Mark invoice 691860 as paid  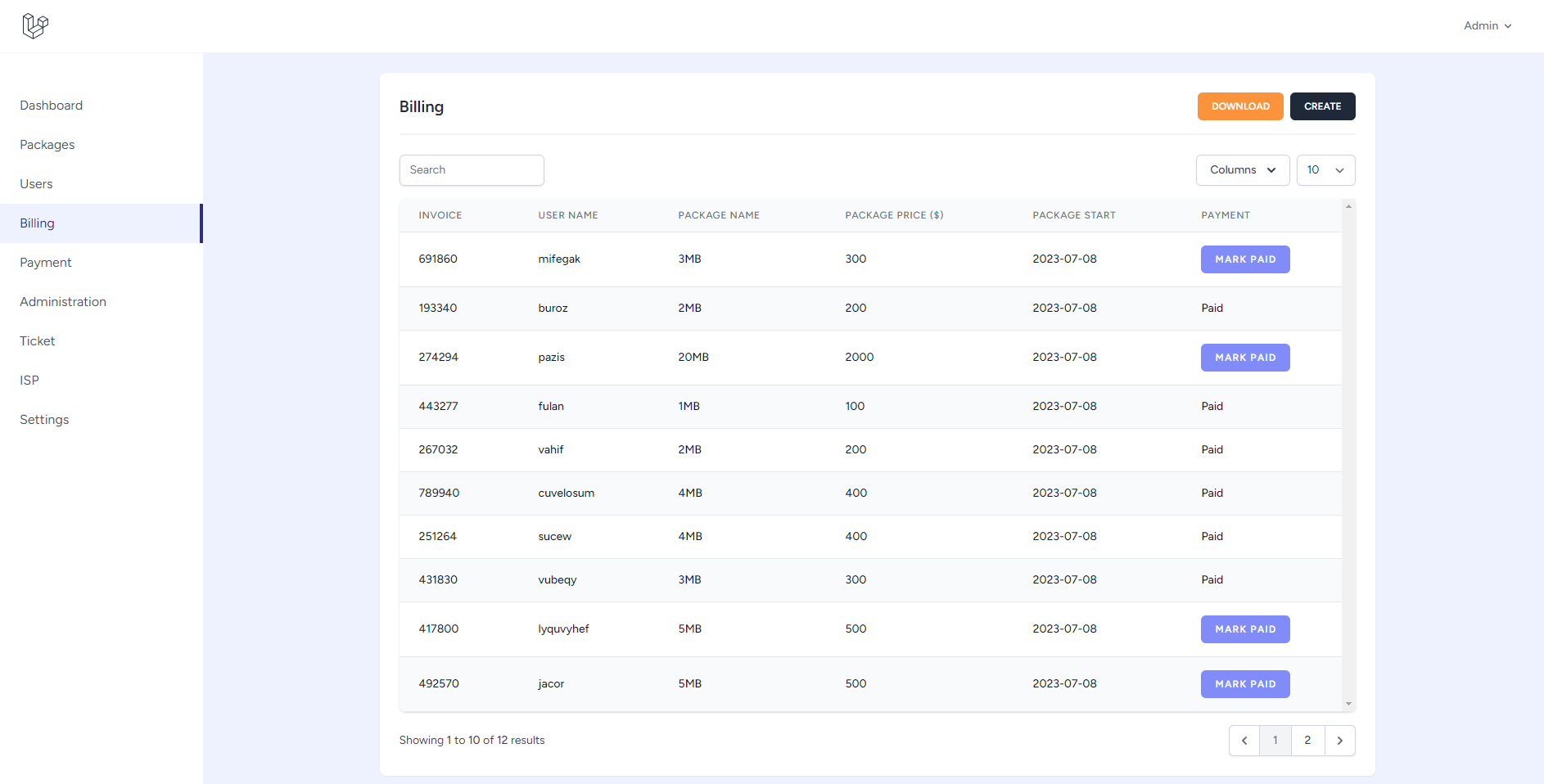point(1245,259)
